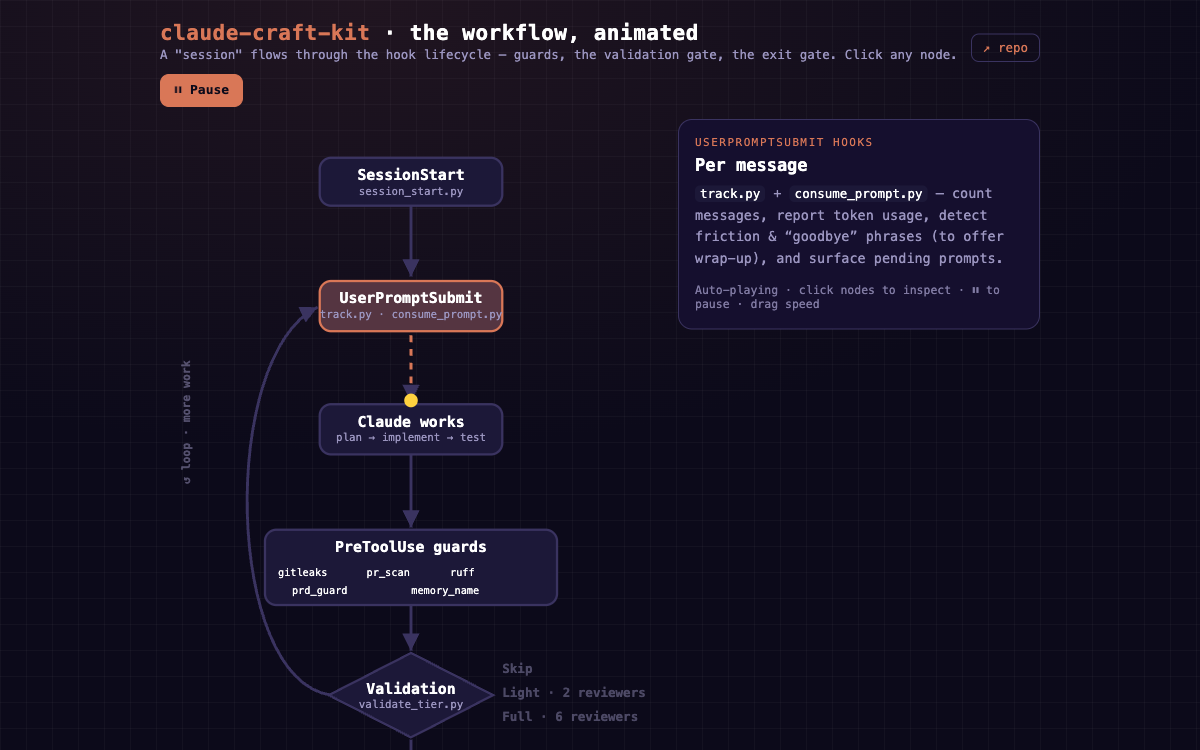The image size is (1200, 750).
Task: Click the USERPROMPTSUBMIT HOOKS panel label
Action: pyautogui.click(x=784, y=142)
